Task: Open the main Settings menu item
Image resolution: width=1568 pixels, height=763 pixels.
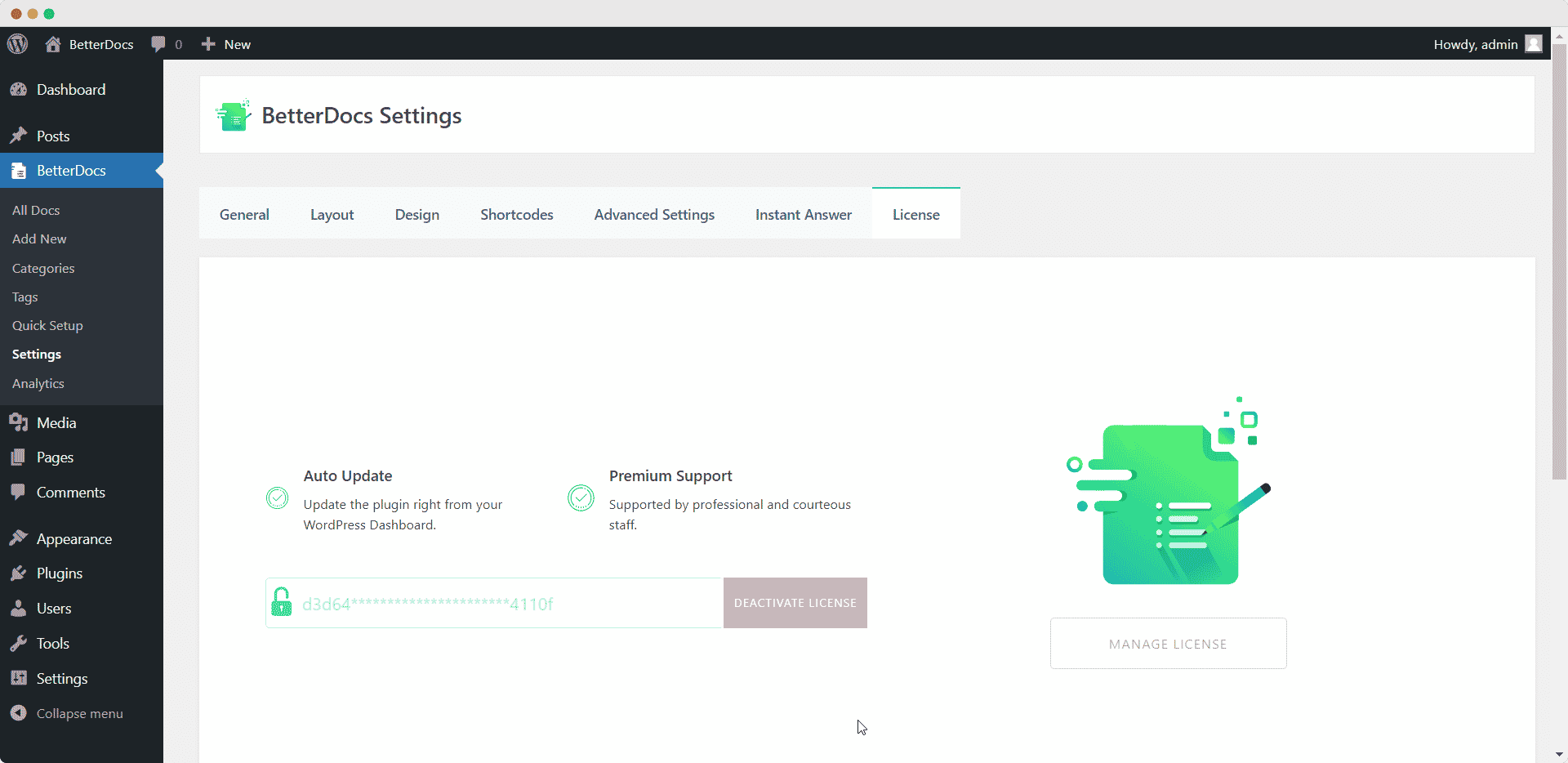Action: coord(82,678)
